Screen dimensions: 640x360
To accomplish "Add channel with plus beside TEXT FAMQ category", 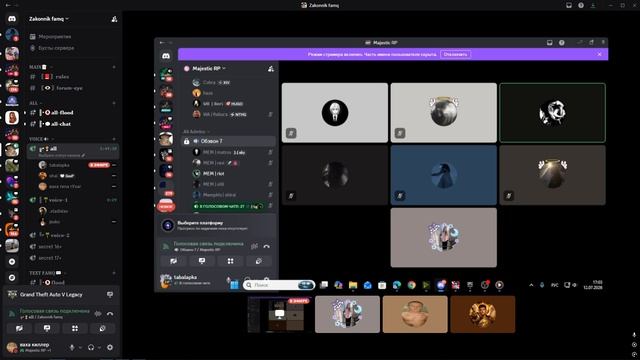I will pyautogui.click(x=114, y=273).
